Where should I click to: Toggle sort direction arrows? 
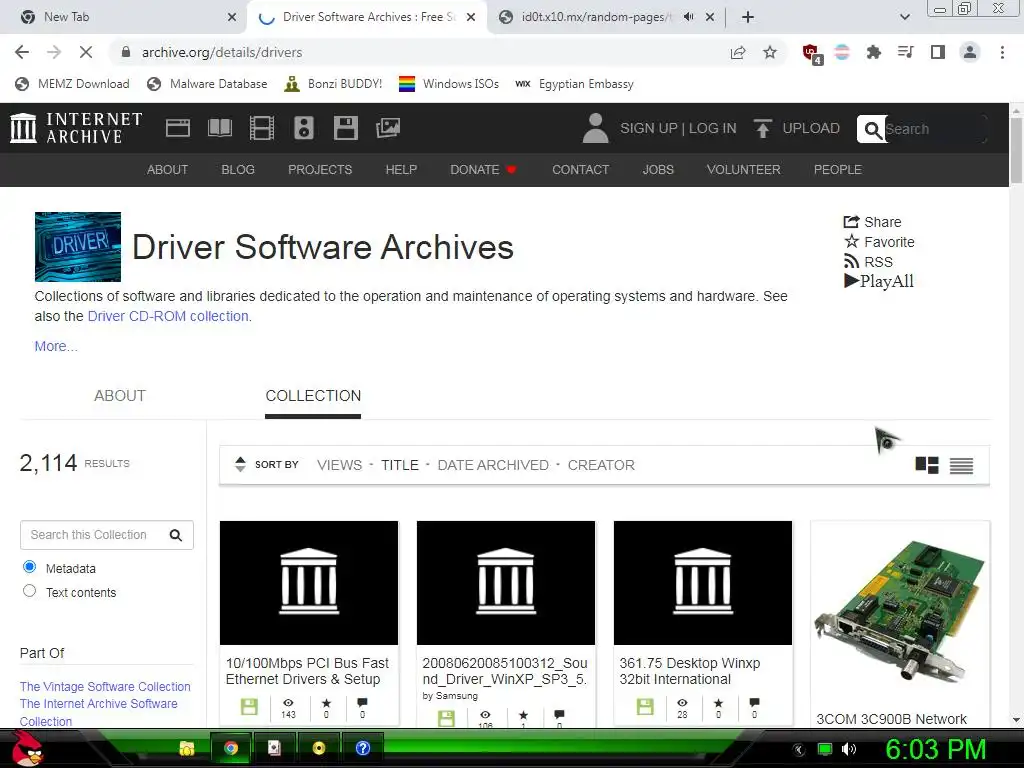tap(240, 464)
